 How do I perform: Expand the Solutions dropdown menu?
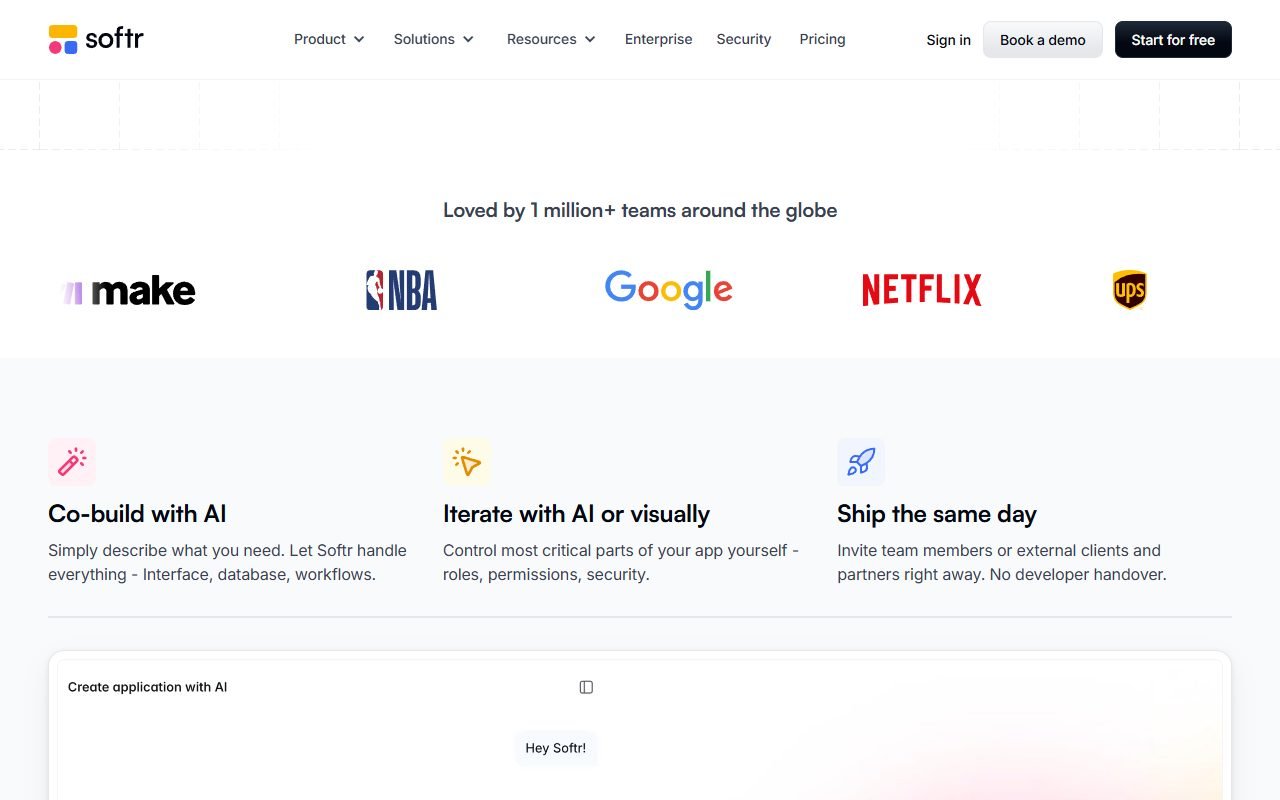tap(434, 39)
